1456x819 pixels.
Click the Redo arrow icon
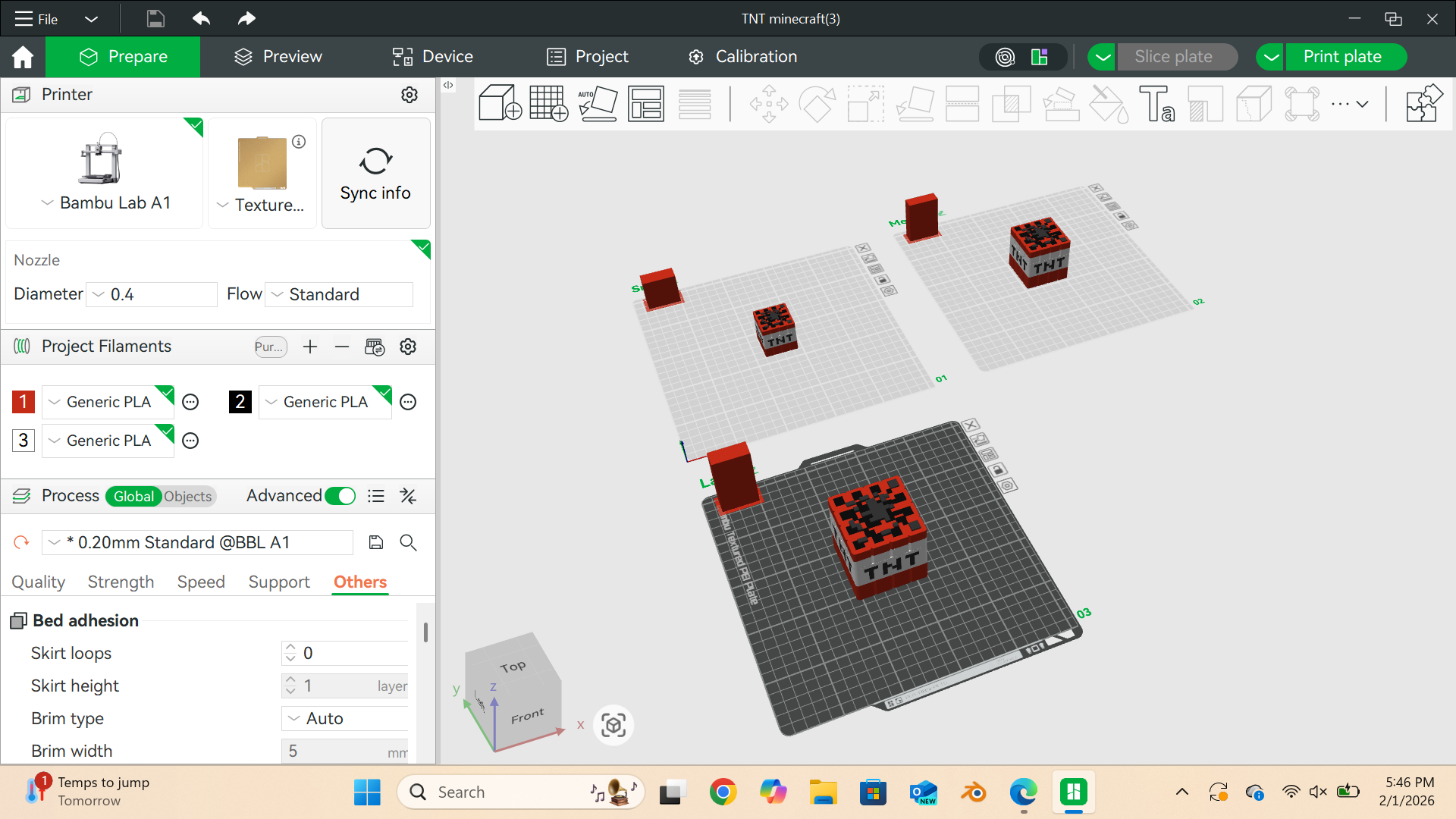[246, 18]
